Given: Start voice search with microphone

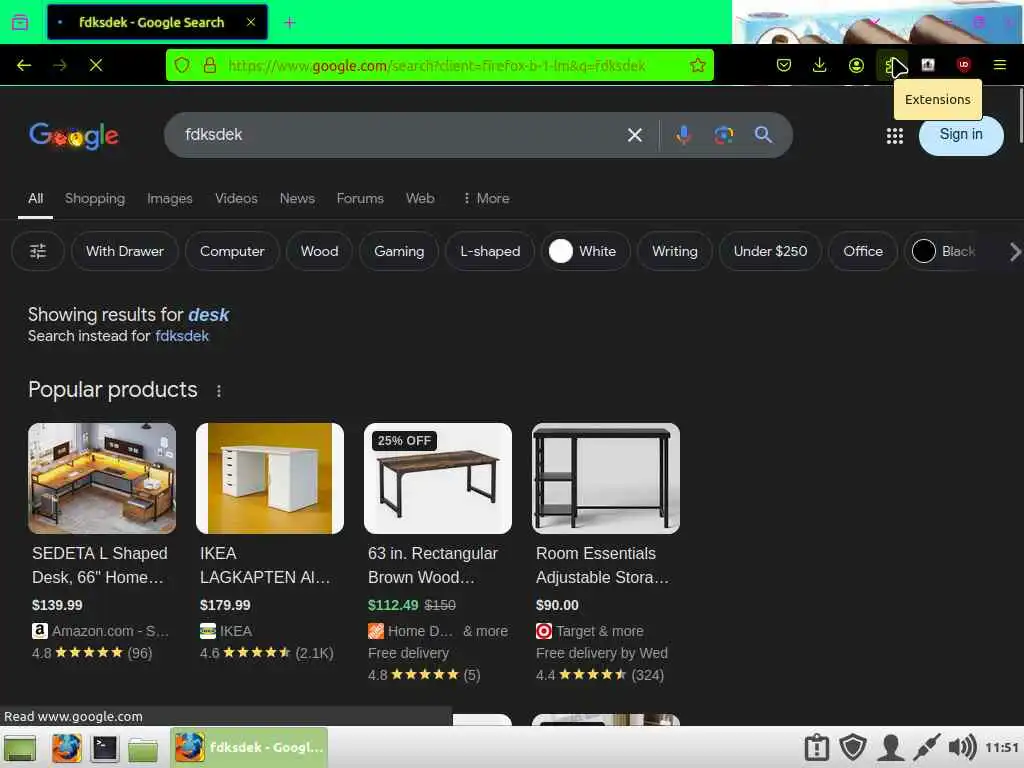Looking at the screenshot, I should pyautogui.click(x=683, y=135).
